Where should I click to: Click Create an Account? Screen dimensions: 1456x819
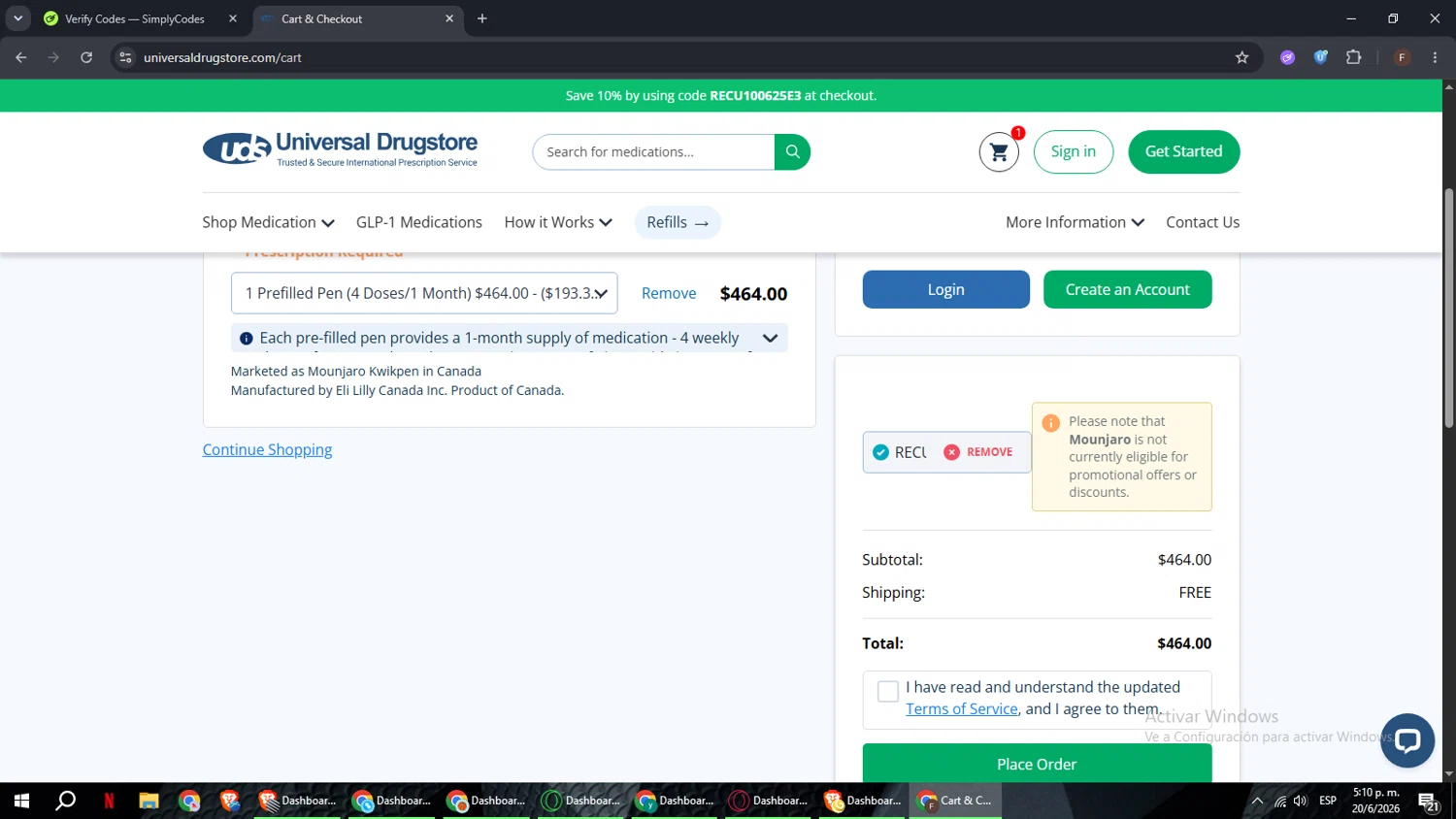pos(1128,289)
